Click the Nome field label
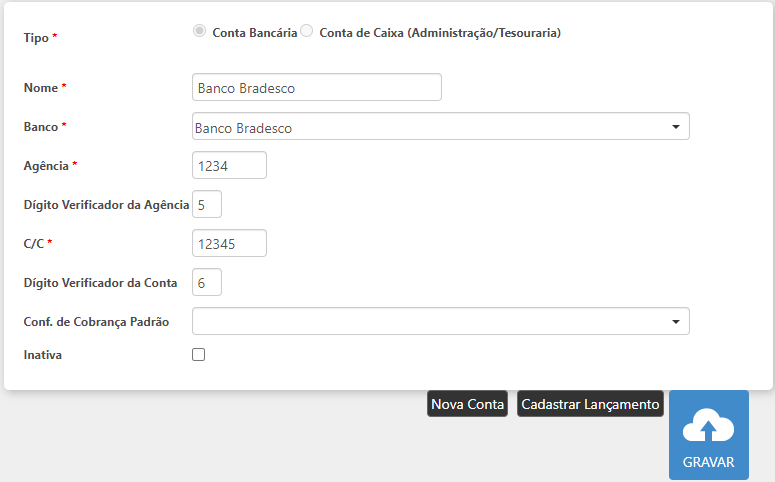This screenshot has width=775, height=482. click(41, 88)
